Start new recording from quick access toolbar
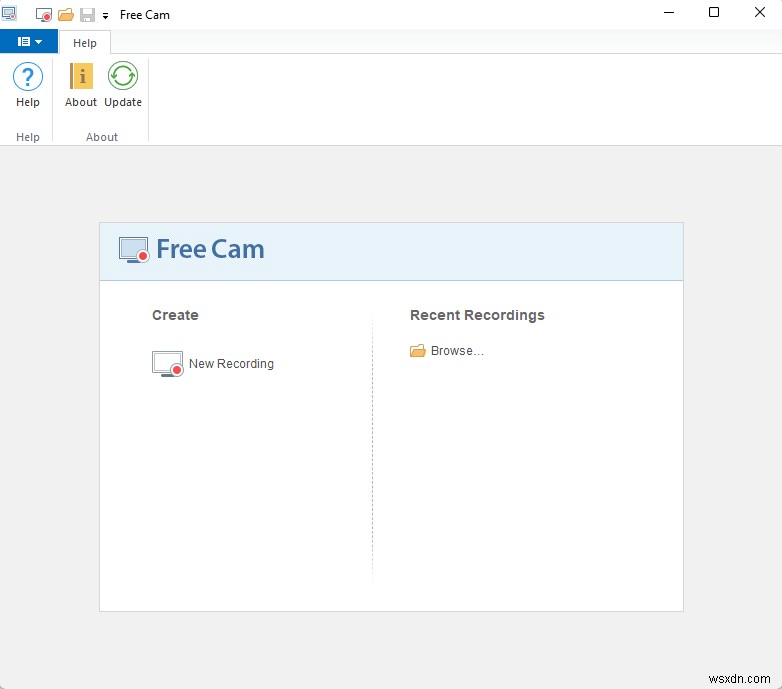 [44, 15]
